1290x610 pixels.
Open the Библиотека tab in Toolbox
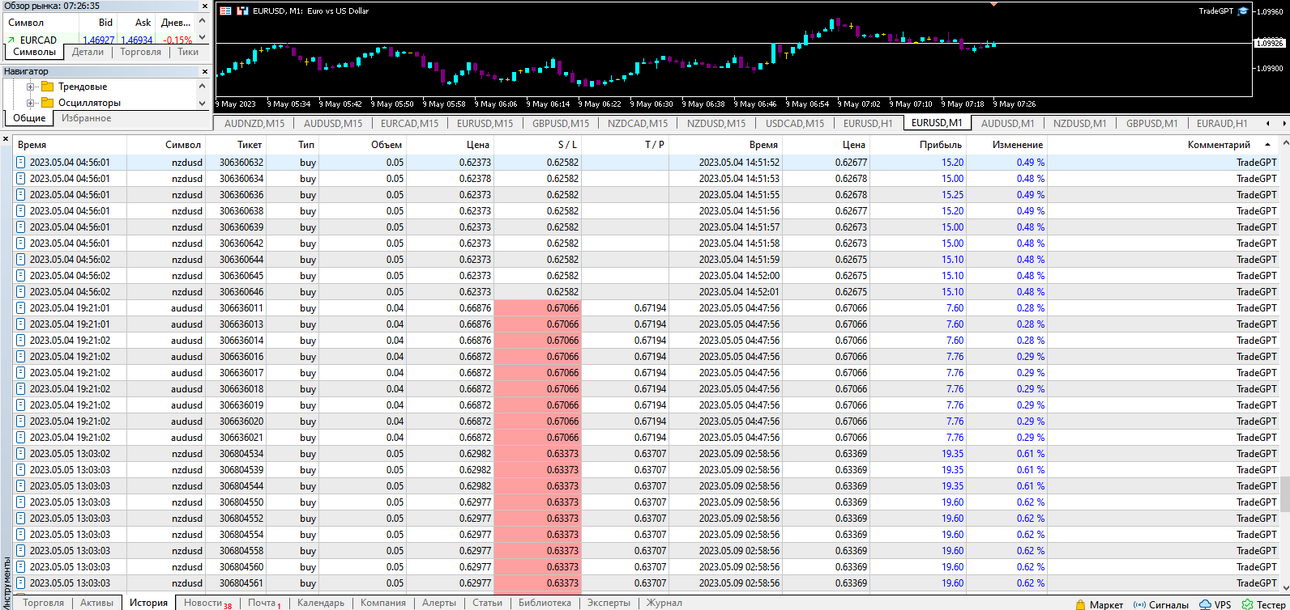pos(544,603)
